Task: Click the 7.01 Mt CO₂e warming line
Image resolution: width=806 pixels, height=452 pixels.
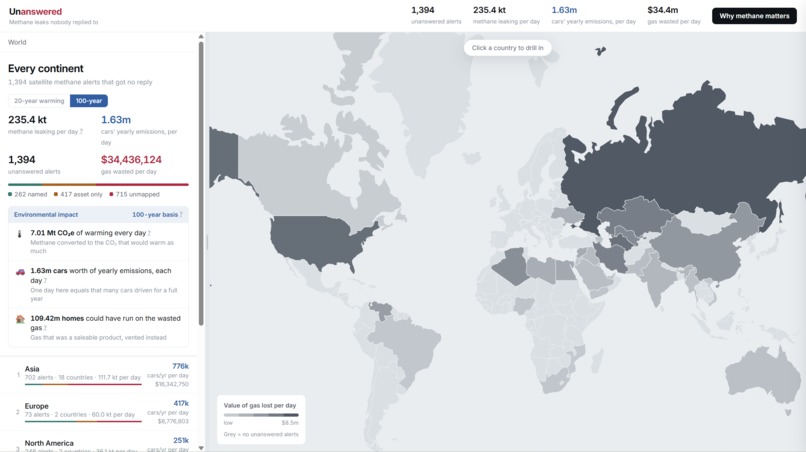Action: 87,233
